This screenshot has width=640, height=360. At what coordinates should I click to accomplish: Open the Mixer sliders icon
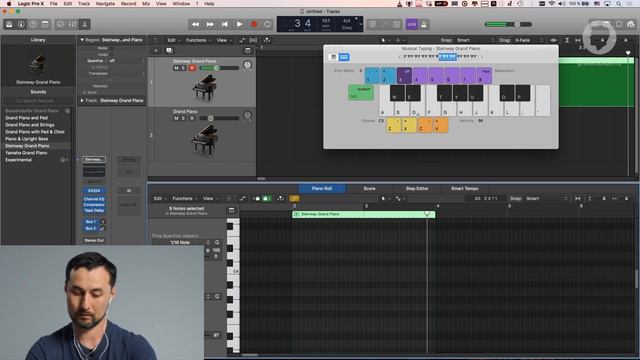click(x=72, y=24)
